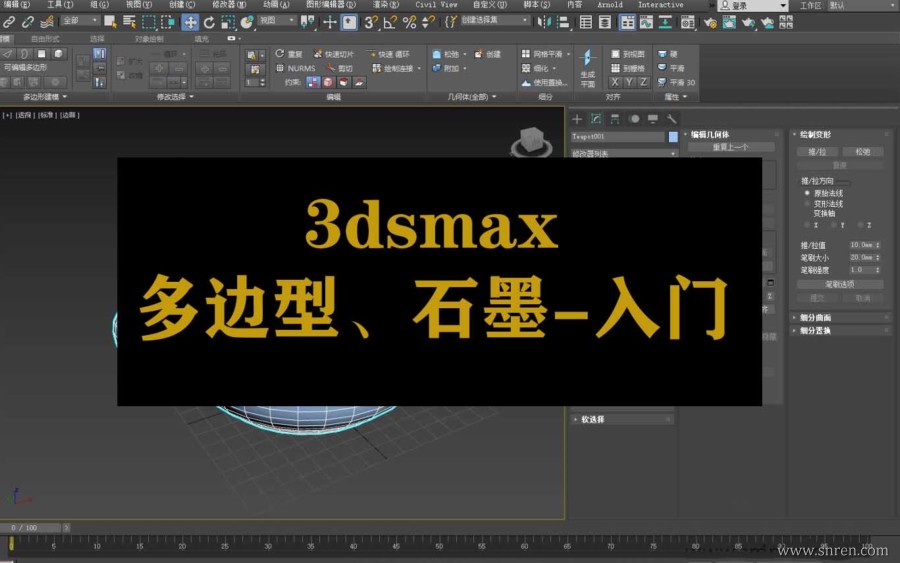Toggle the Percent Snap icon
The height and width of the screenshot is (563, 900).
pos(409,22)
